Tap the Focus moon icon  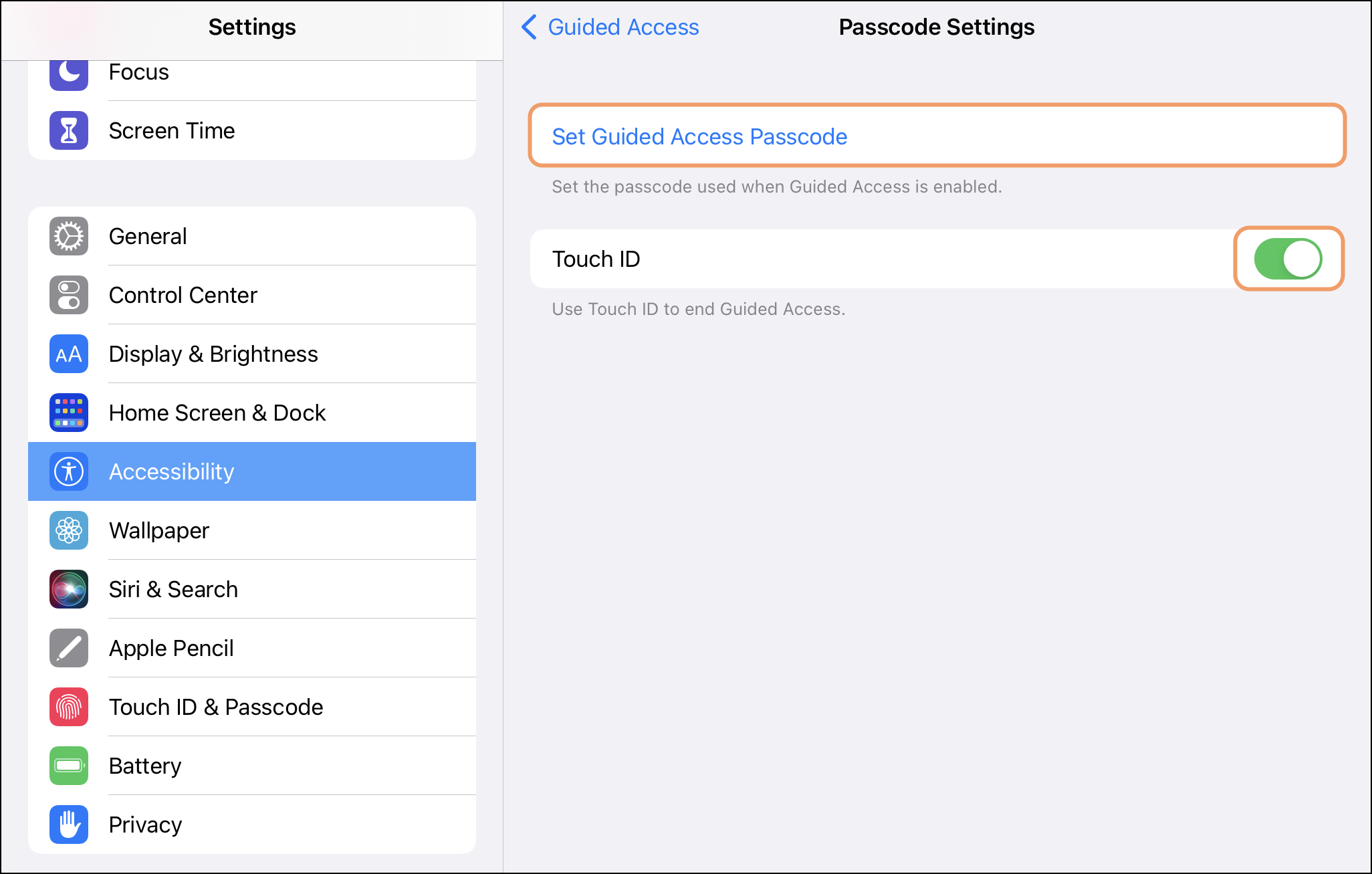point(69,72)
